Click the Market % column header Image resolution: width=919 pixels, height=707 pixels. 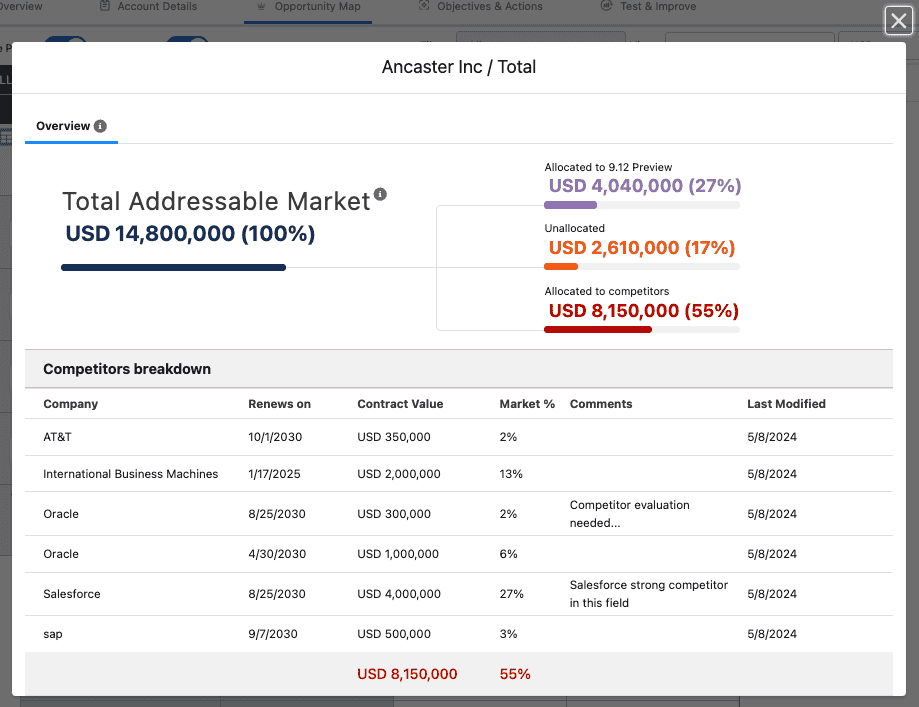click(527, 404)
